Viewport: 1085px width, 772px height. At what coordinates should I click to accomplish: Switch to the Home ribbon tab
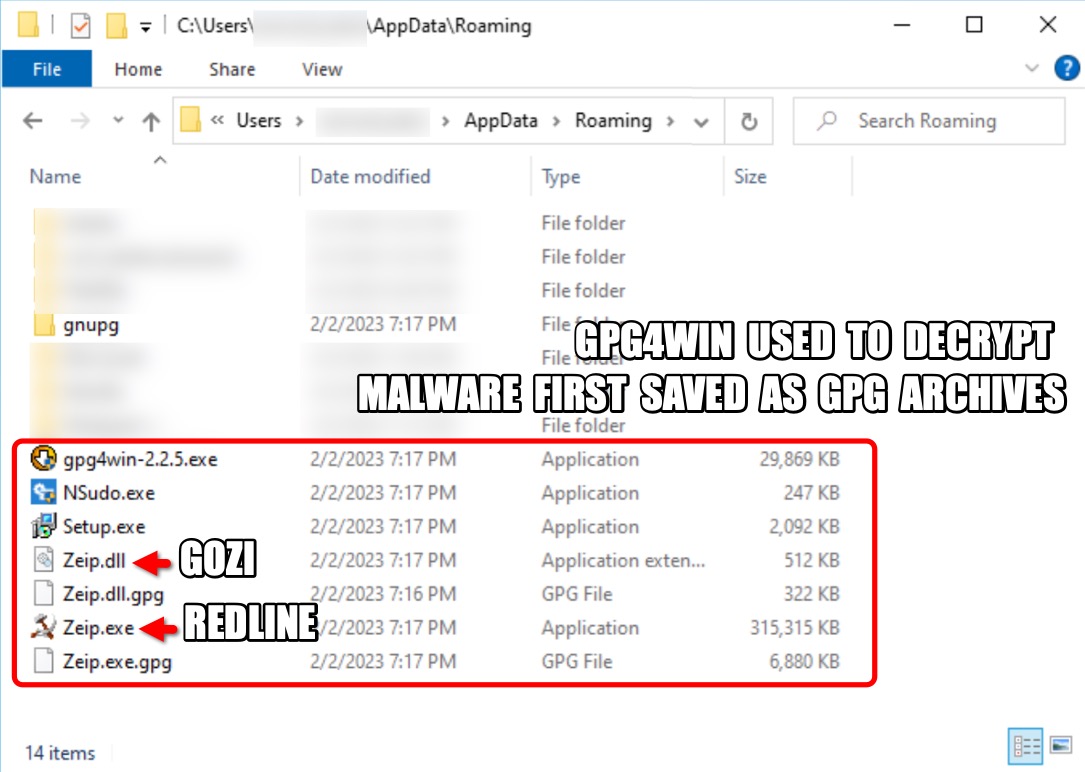(x=138, y=69)
